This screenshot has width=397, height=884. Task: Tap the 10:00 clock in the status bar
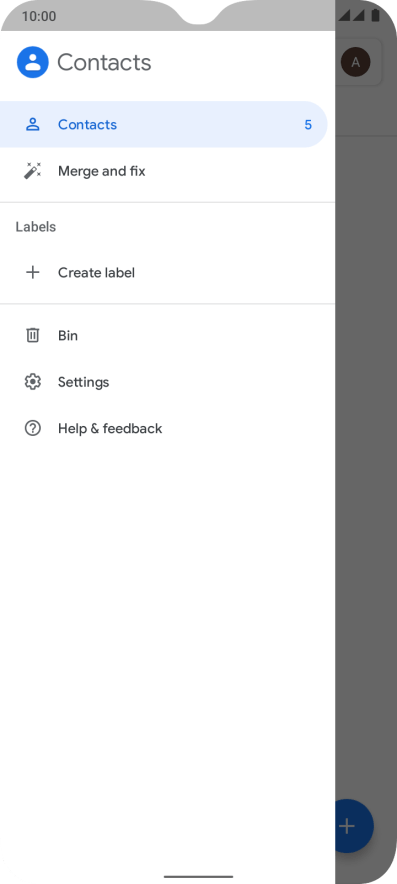click(x=39, y=16)
